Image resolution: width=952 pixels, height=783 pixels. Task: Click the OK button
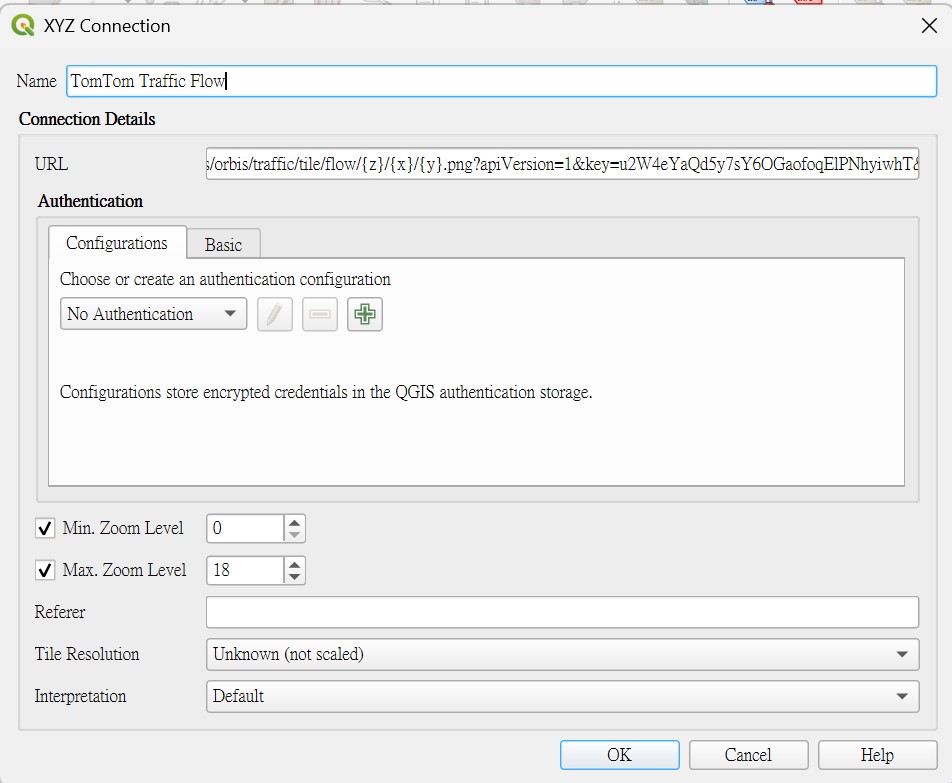point(619,754)
